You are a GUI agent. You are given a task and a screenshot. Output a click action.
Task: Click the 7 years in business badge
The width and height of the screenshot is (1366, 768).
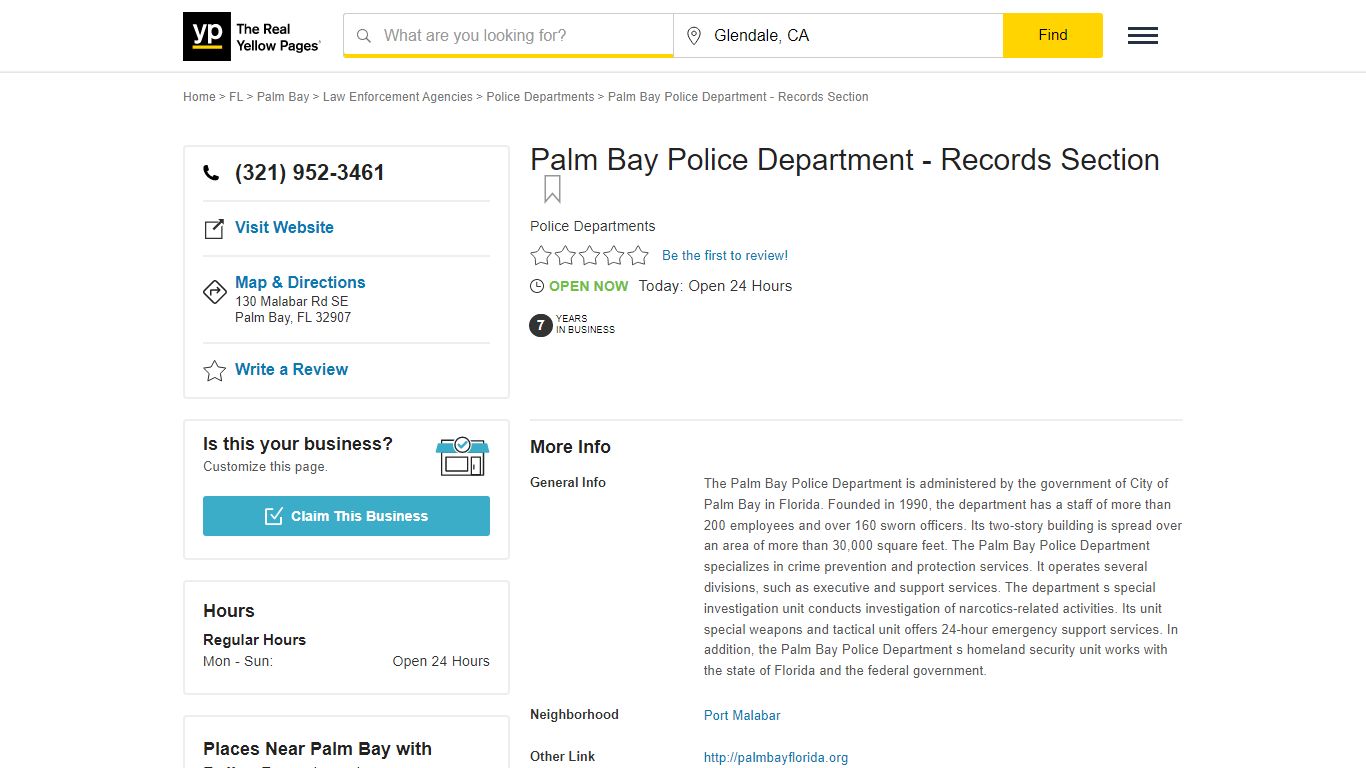(x=572, y=325)
